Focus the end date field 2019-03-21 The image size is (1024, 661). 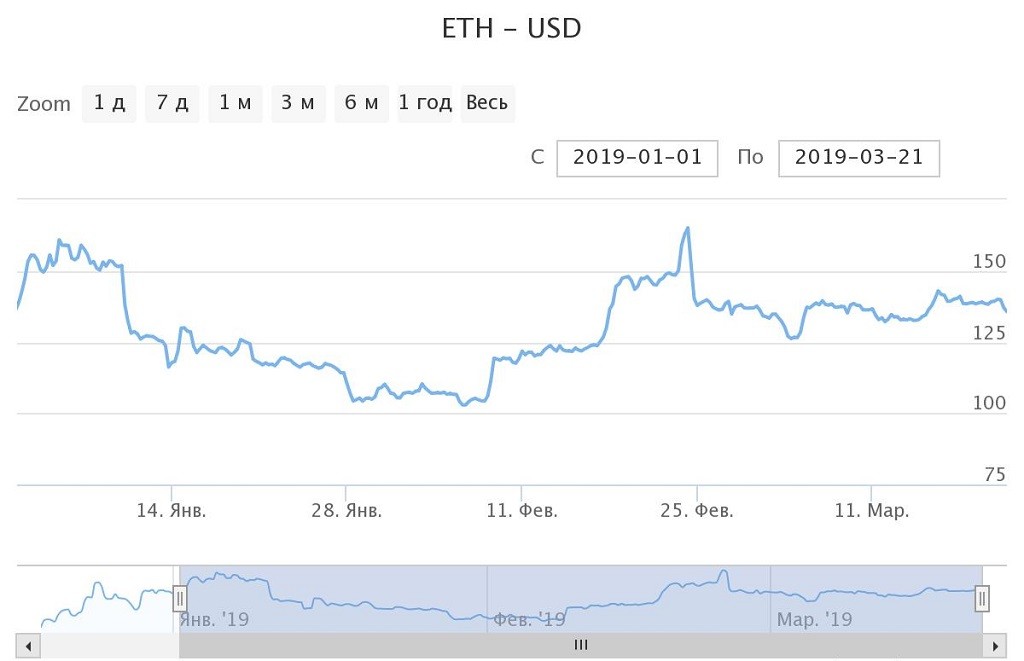click(859, 157)
